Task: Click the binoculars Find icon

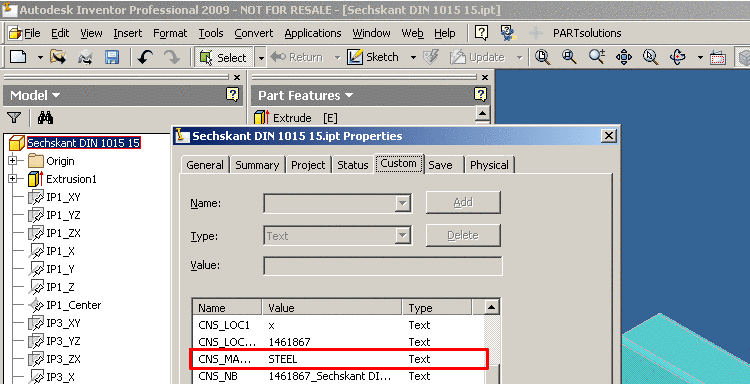Action: coord(45,118)
